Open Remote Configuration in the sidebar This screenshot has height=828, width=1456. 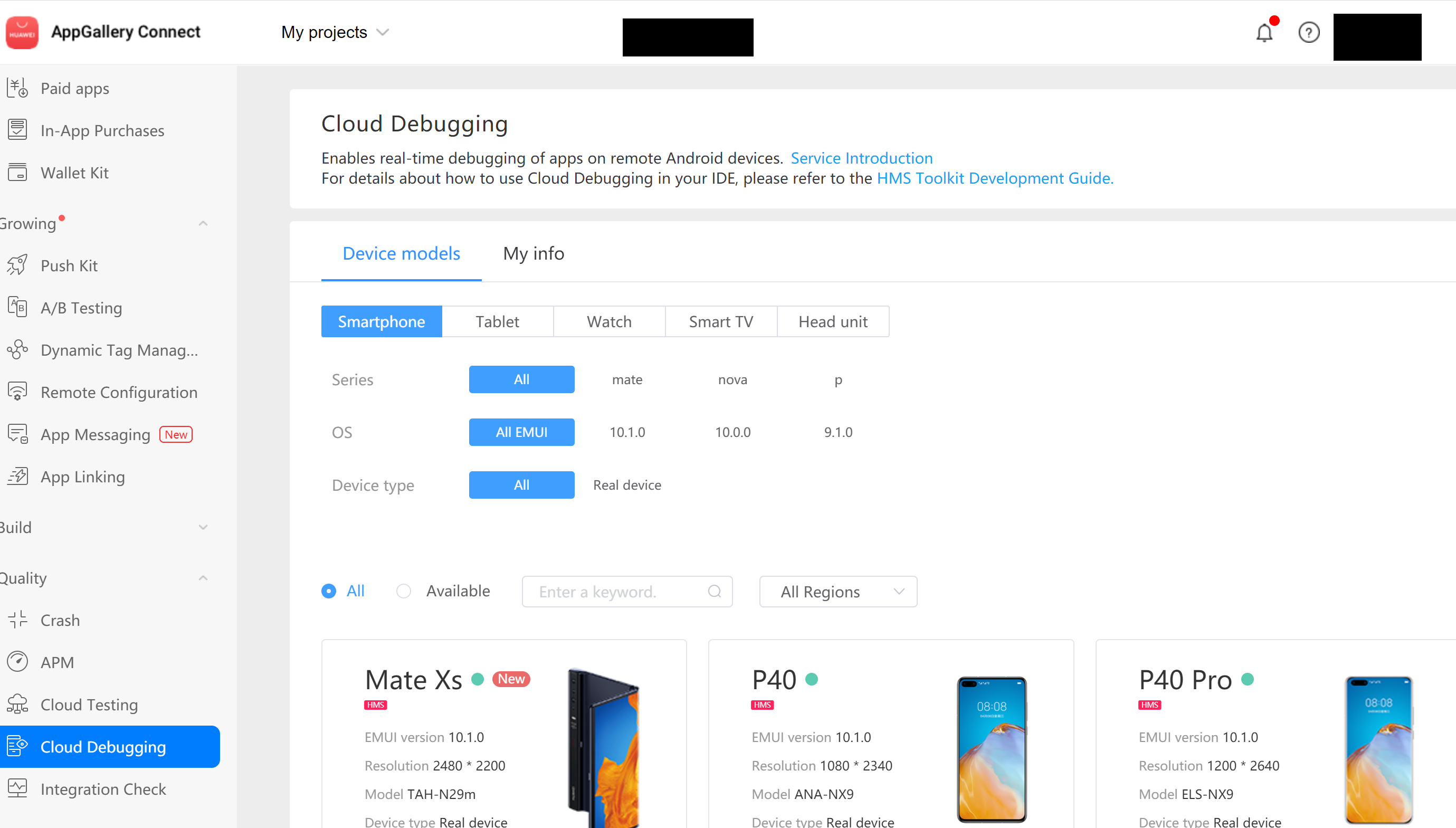click(119, 392)
